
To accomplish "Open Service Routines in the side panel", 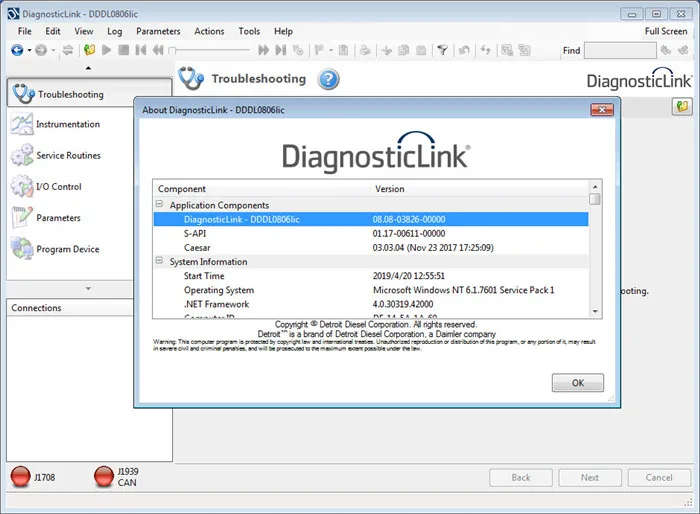I will [68, 155].
